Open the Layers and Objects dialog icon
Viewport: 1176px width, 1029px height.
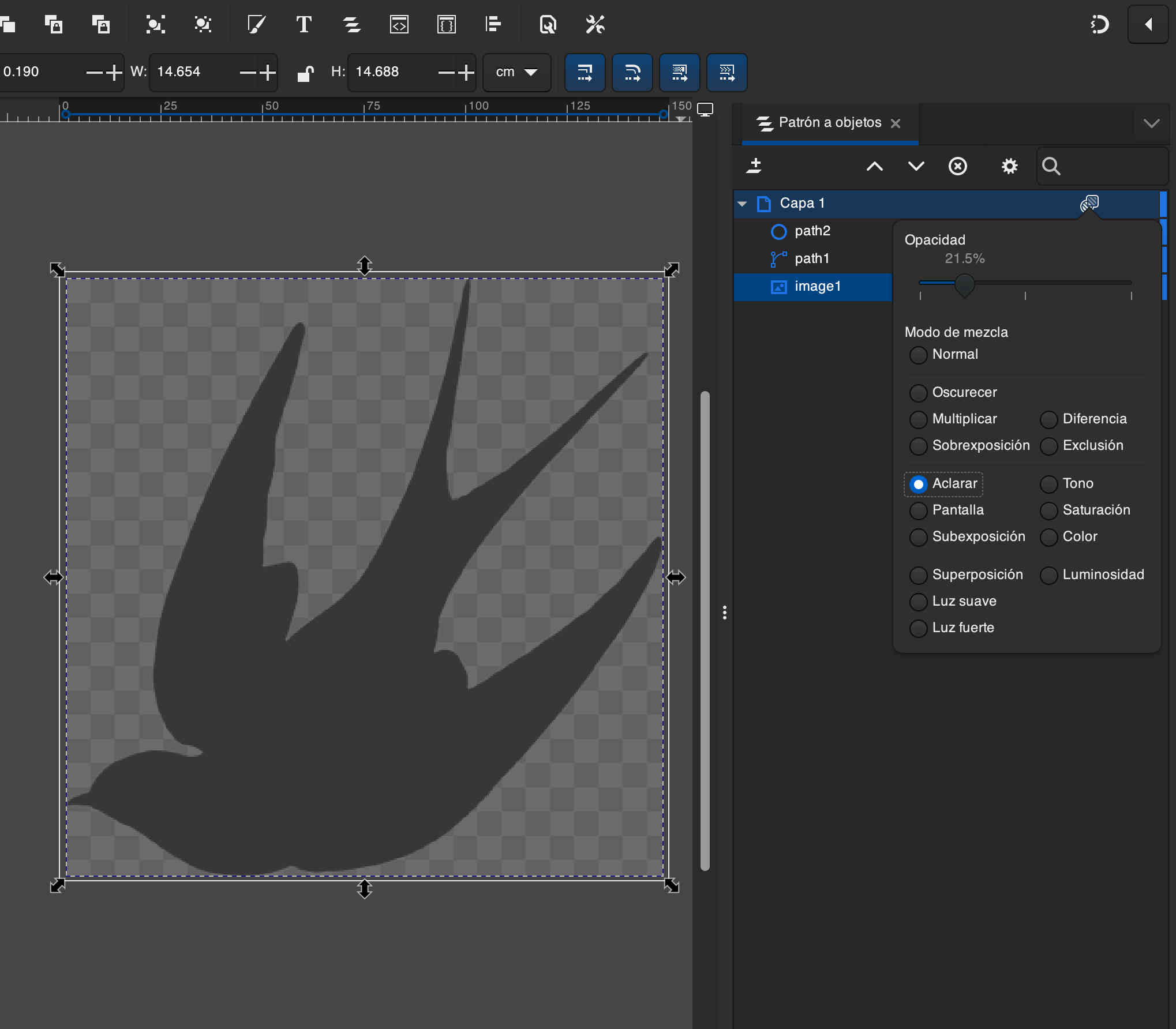[351, 24]
